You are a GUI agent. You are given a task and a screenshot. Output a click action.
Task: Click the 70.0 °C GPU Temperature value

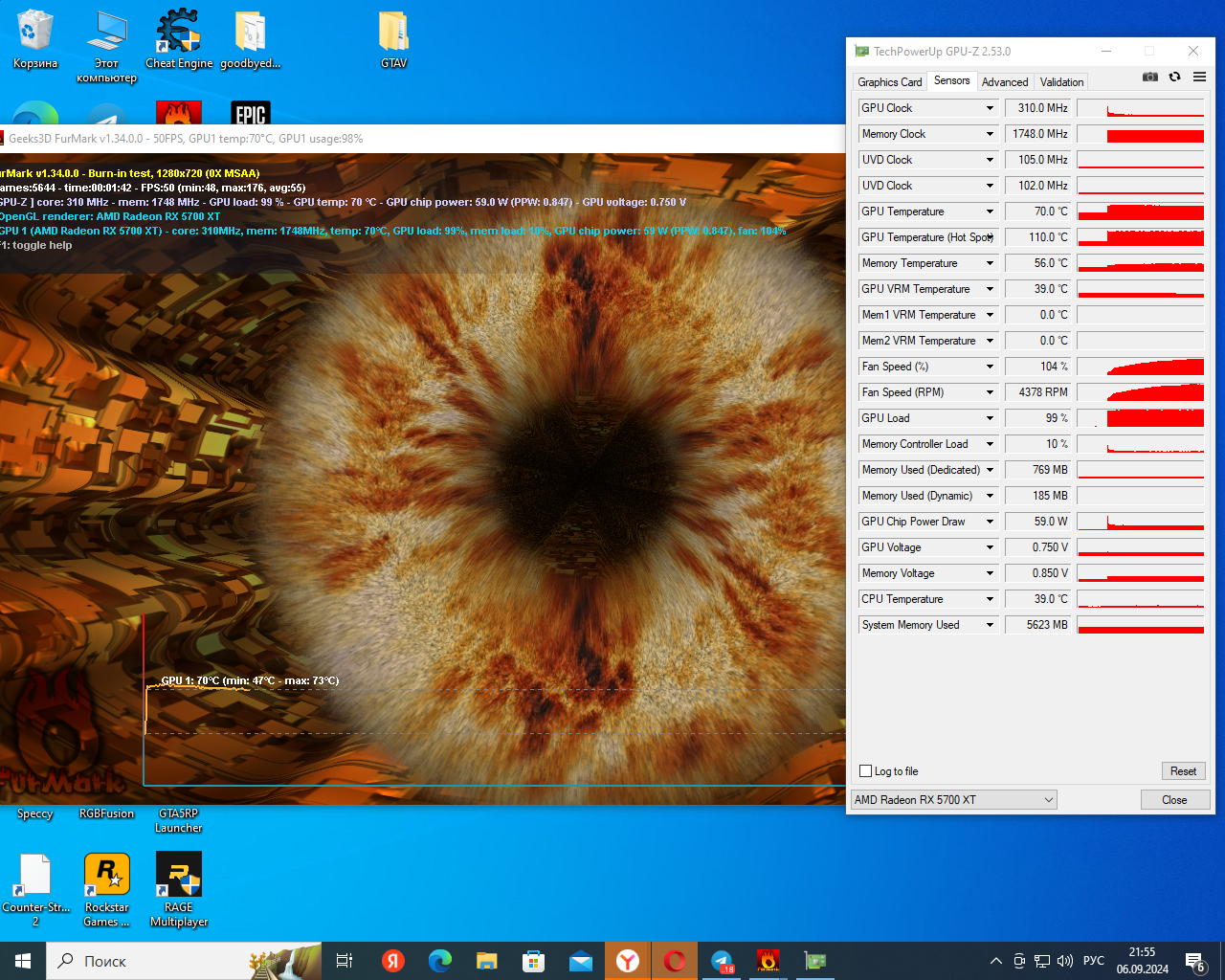(1038, 212)
